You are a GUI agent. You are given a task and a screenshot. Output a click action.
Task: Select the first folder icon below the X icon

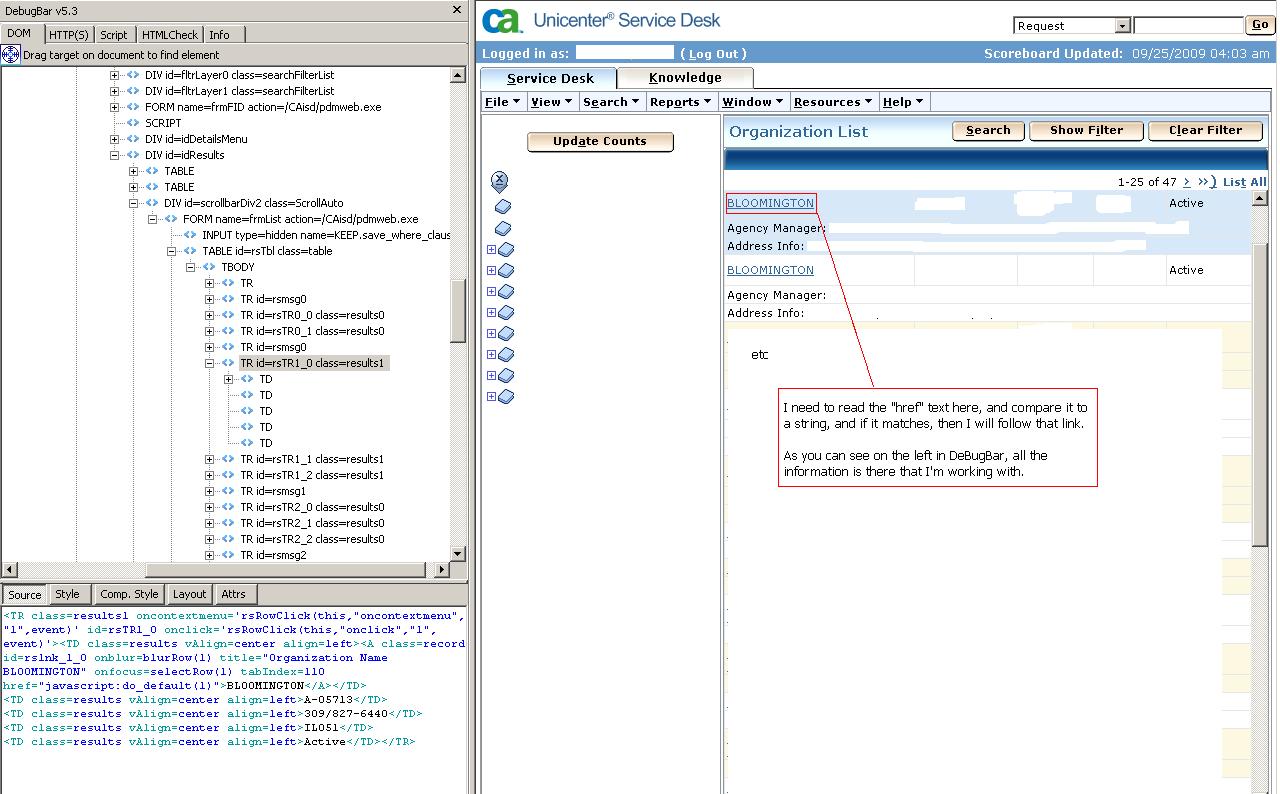tap(503, 206)
